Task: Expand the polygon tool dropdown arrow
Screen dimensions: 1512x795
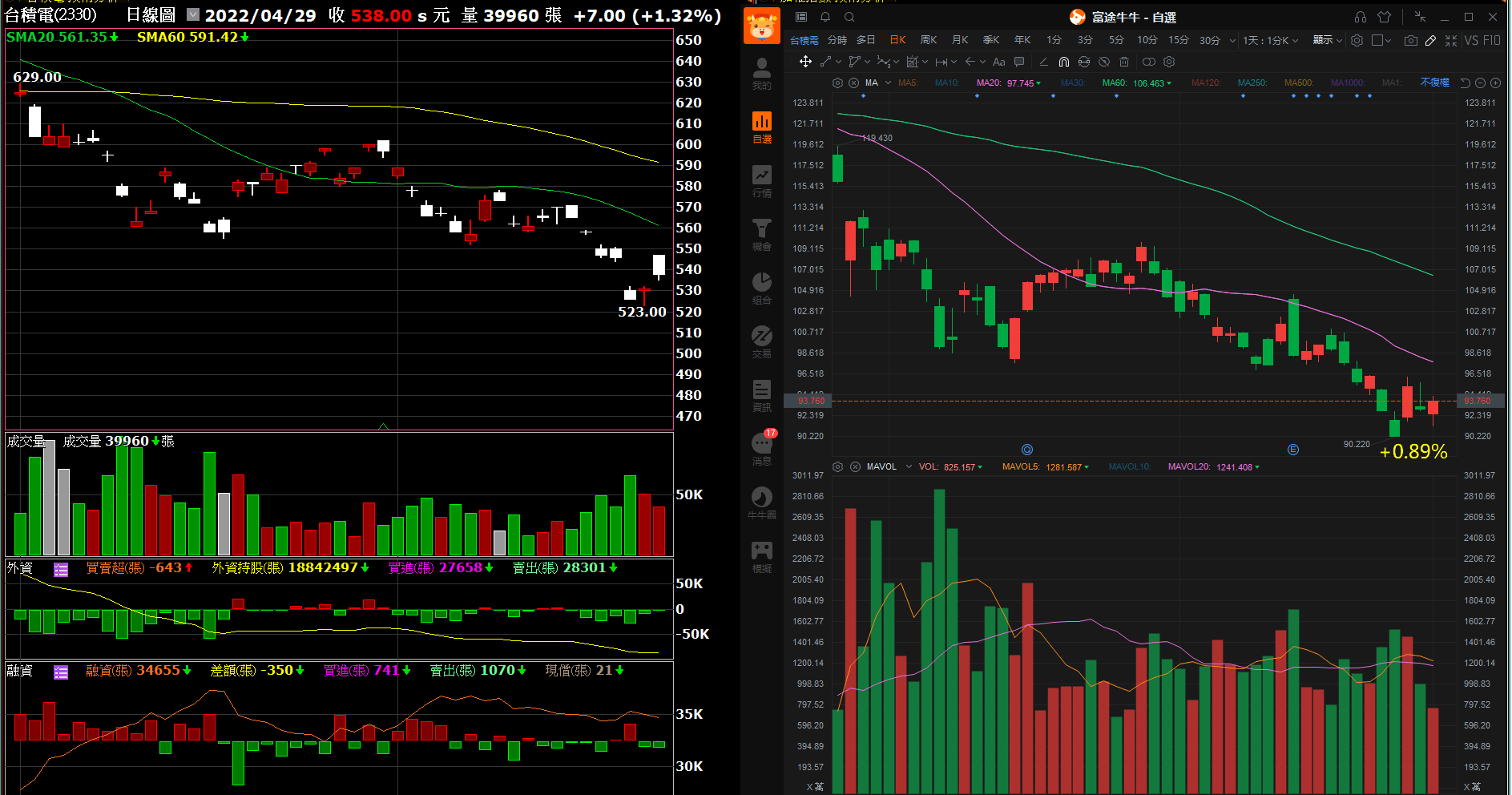Action: pos(867,62)
